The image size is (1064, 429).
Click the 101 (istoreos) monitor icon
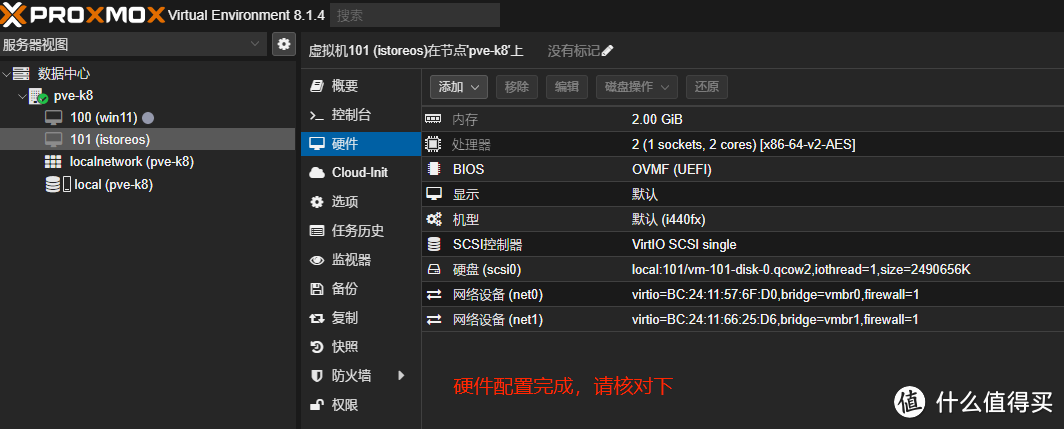tap(54, 140)
